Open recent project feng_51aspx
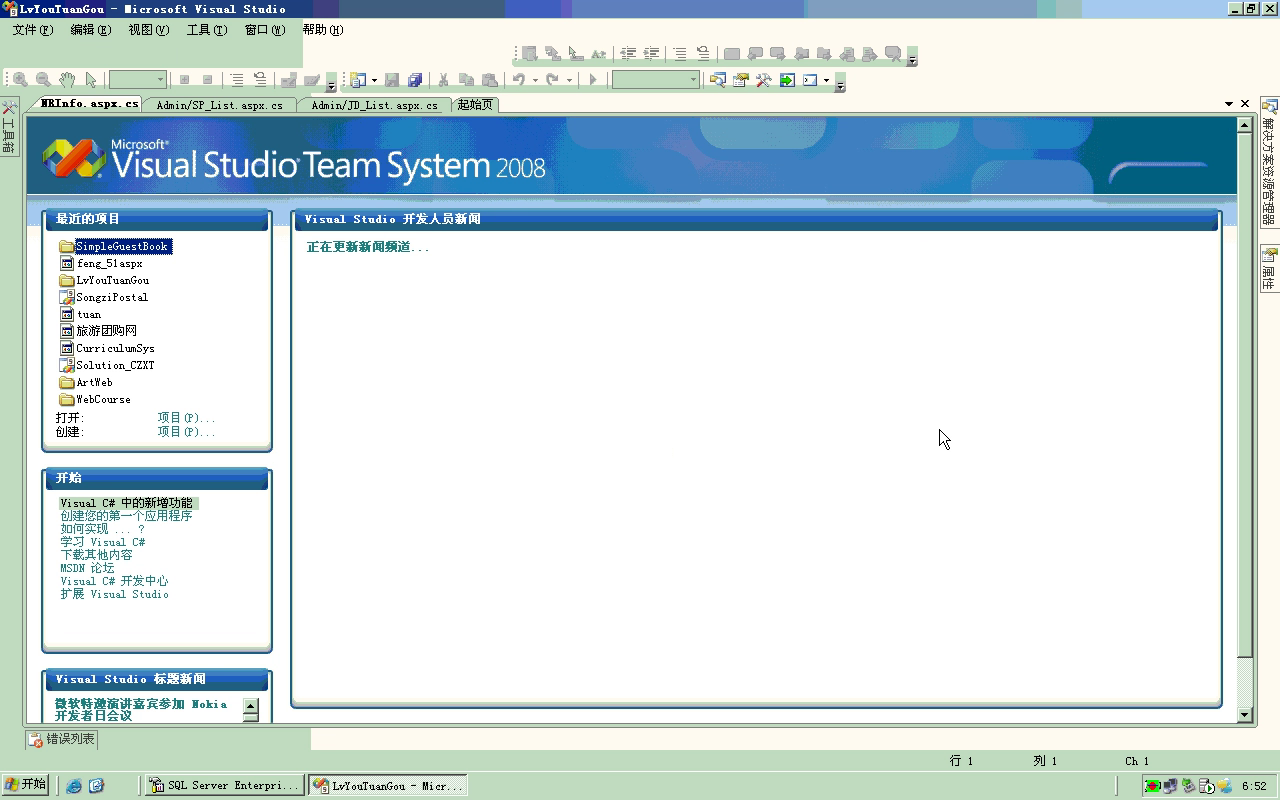 (x=109, y=263)
